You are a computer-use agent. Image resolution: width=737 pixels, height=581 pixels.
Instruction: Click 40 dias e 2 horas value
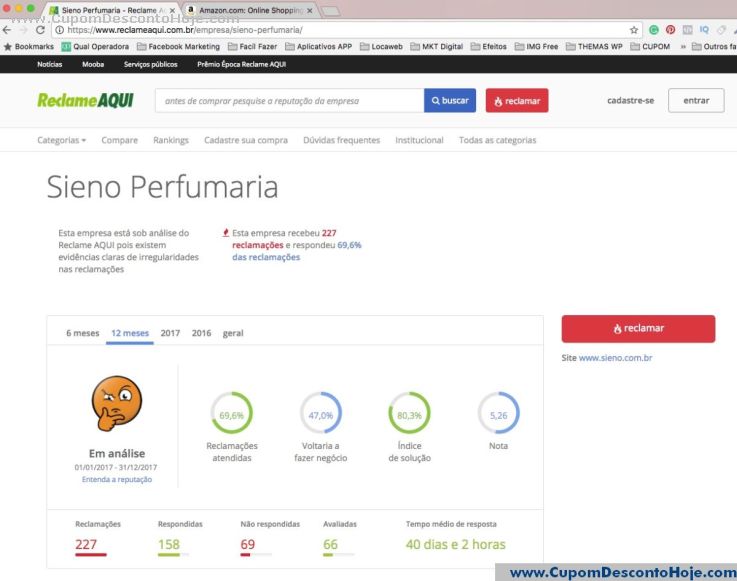click(x=455, y=544)
